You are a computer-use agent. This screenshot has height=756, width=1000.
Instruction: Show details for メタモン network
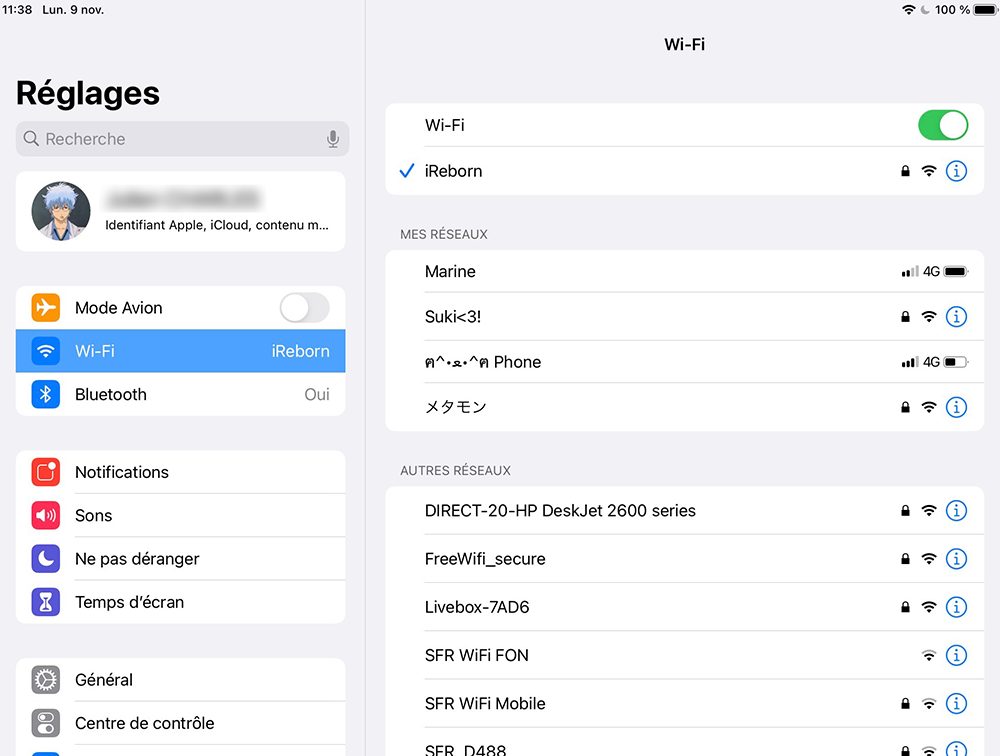click(956, 407)
